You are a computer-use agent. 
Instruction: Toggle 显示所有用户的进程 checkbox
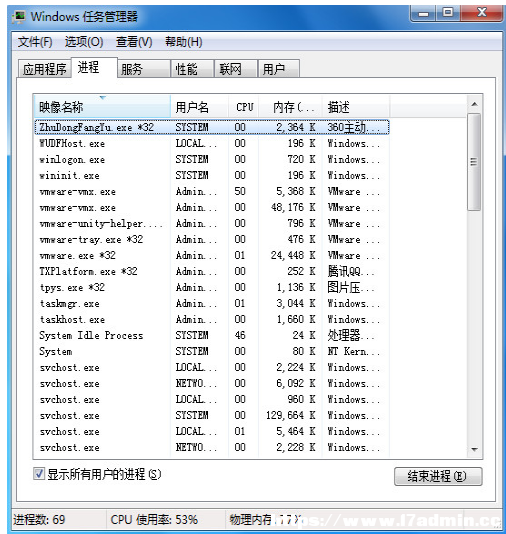pyautogui.click(x=39, y=474)
